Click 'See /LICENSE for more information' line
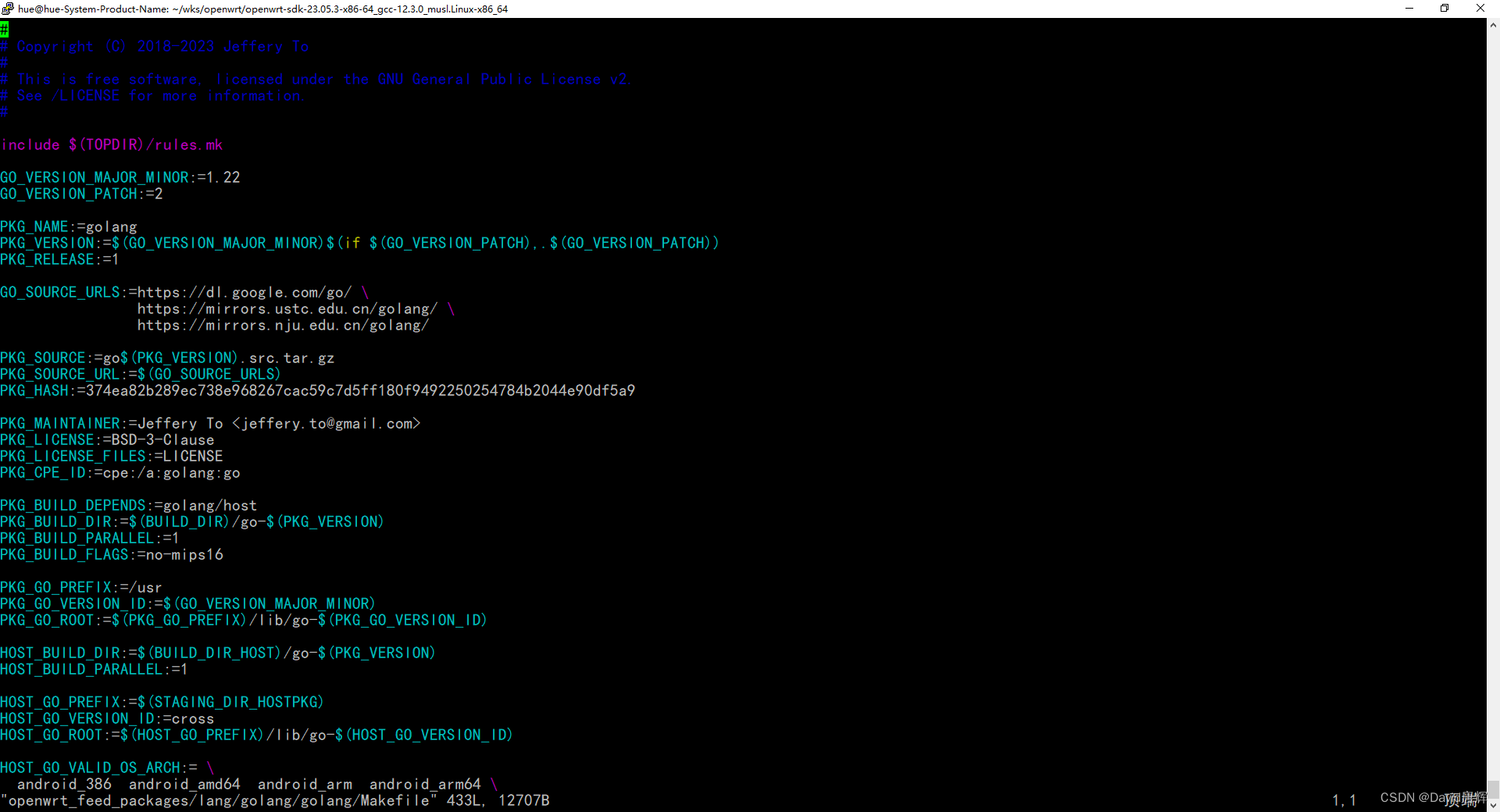Screen dimensions: 1500x812 [152, 96]
